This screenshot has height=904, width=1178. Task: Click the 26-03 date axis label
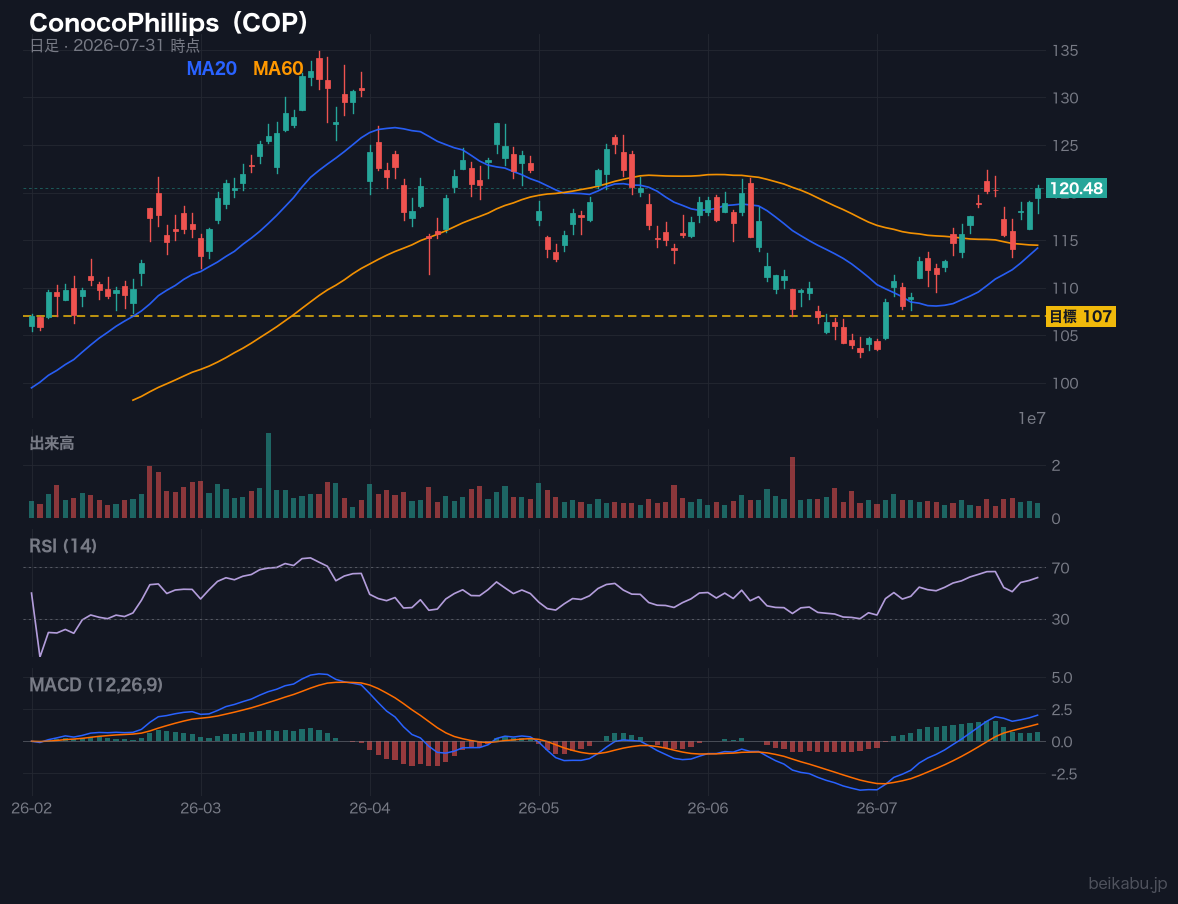click(201, 809)
